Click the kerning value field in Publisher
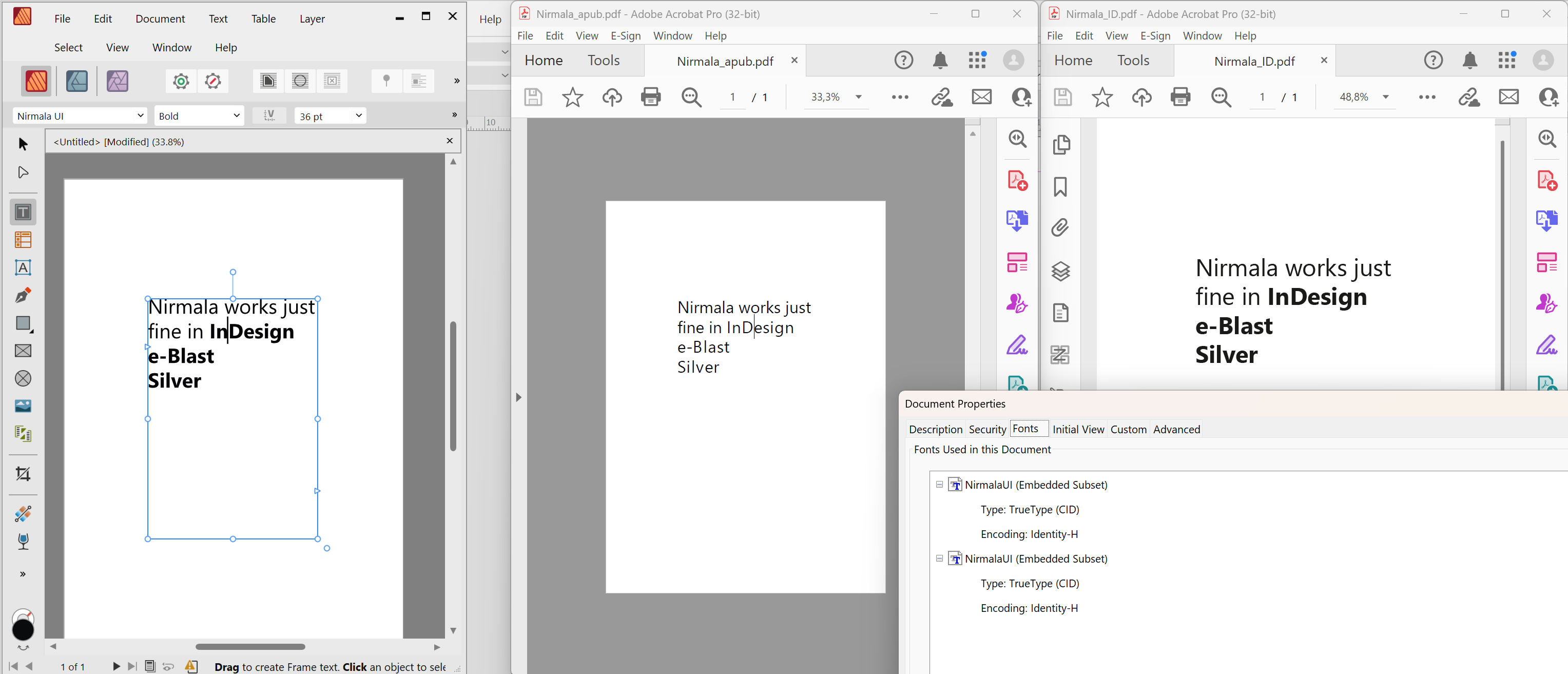This screenshot has width=1568, height=674. (x=269, y=115)
